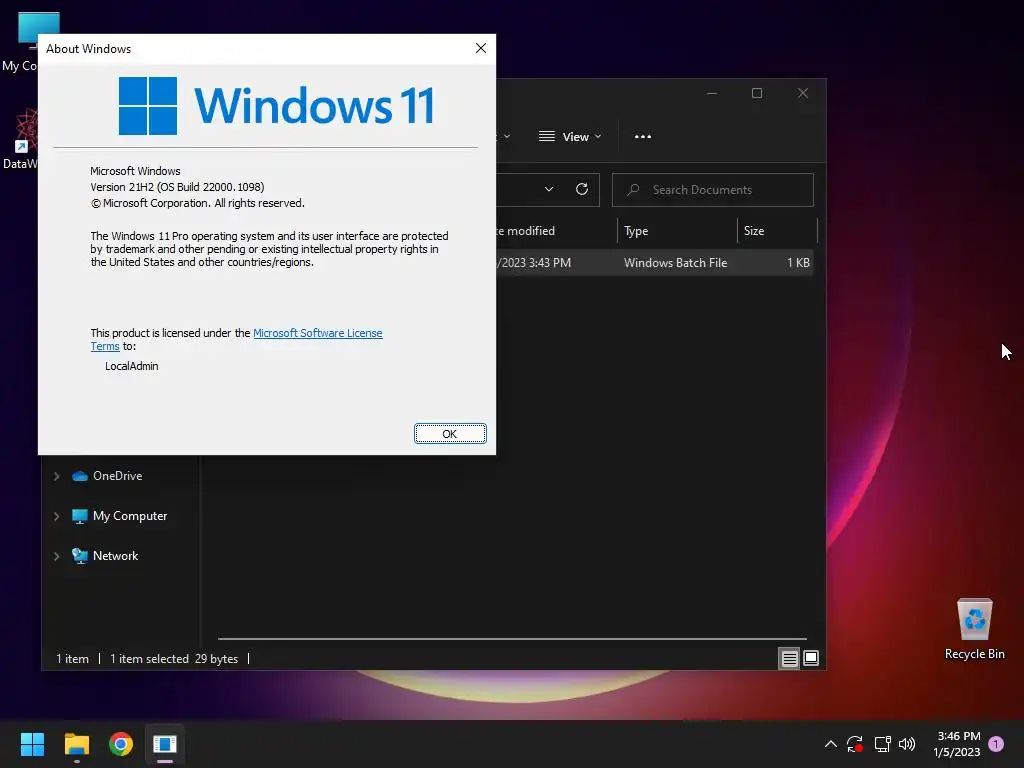The height and width of the screenshot is (768, 1024).
Task: Click the winver app taskbar icon
Action: point(165,744)
